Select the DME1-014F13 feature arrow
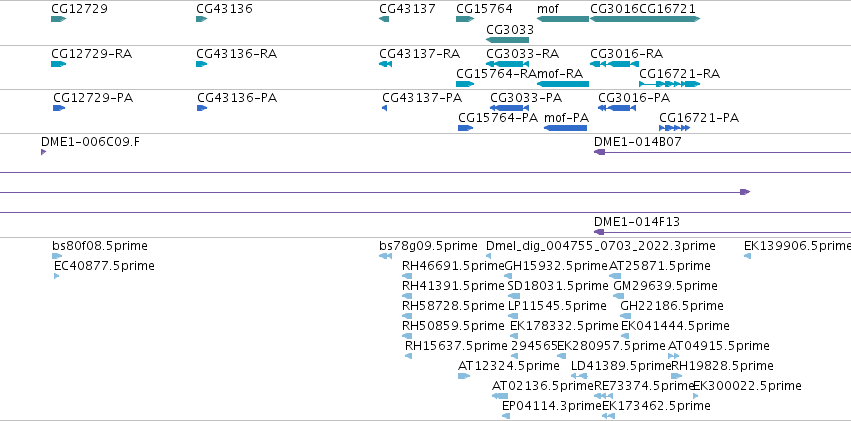This screenshot has width=851, height=421. click(x=599, y=232)
